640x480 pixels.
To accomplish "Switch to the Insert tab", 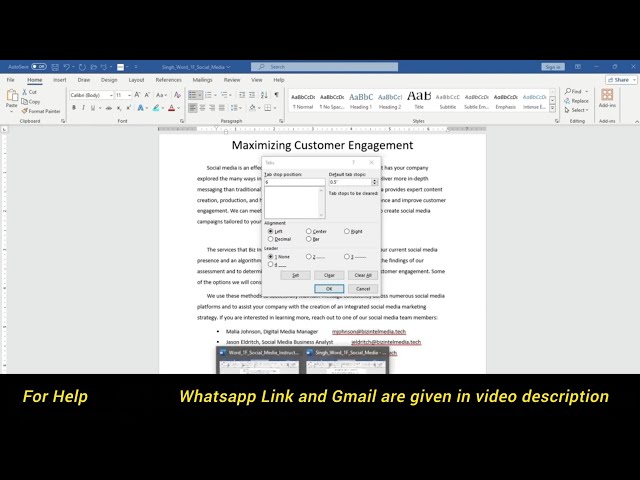I will tap(60, 80).
